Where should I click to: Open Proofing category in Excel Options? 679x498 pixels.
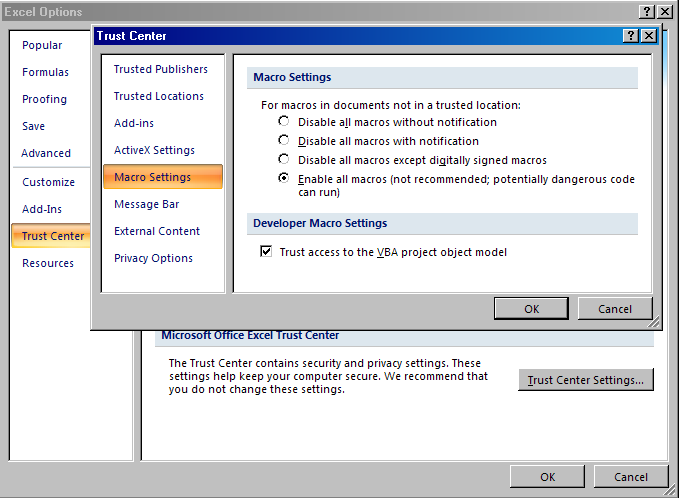45,100
